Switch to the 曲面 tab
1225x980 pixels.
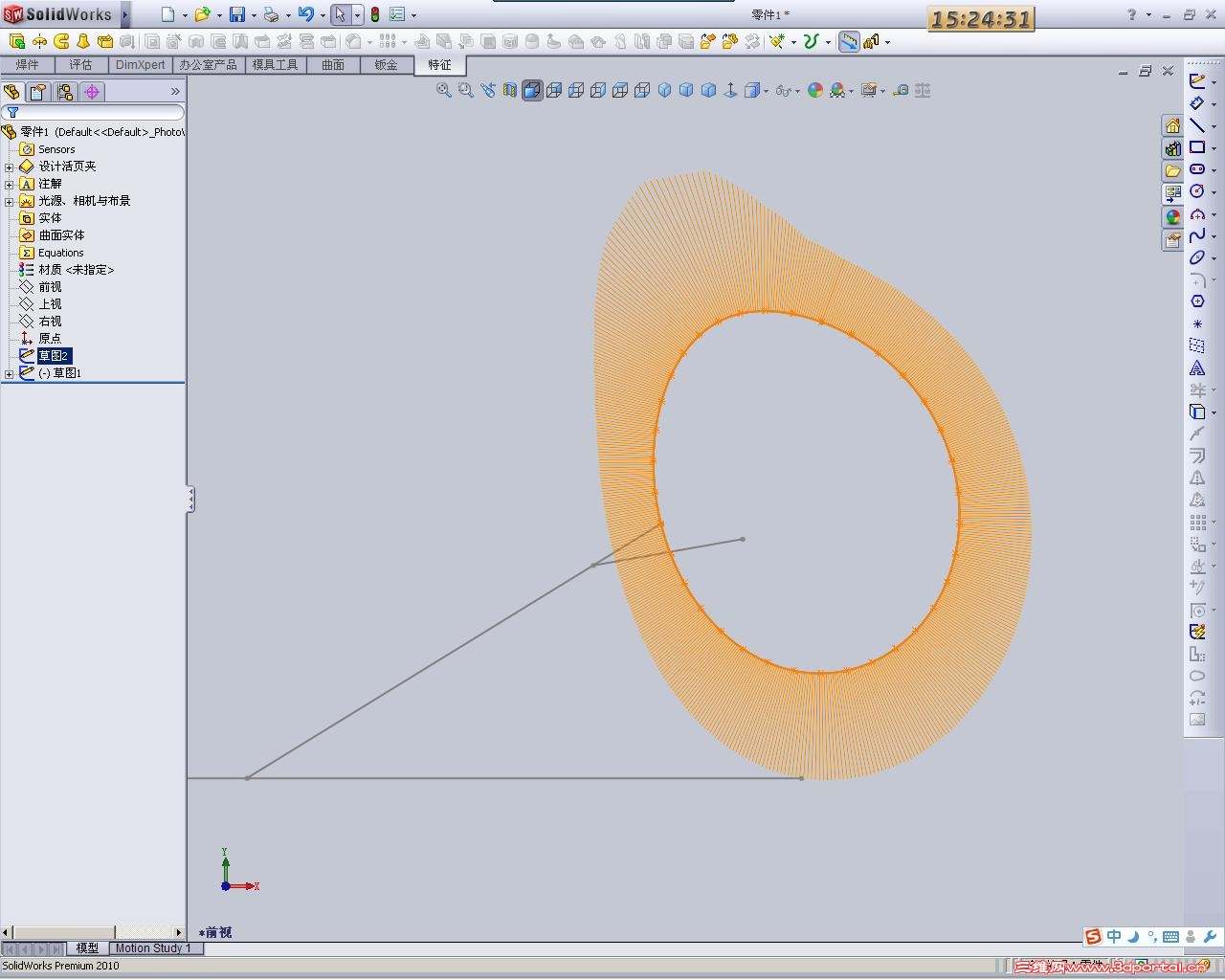(333, 65)
